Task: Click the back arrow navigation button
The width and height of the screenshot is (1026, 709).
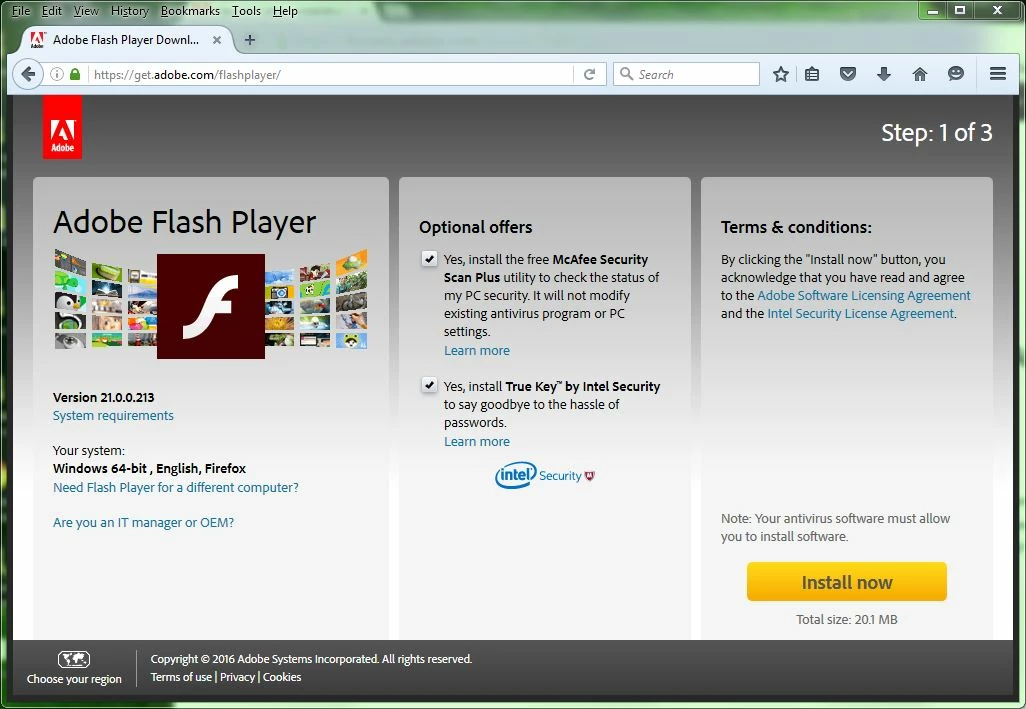Action: (x=27, y=74)
